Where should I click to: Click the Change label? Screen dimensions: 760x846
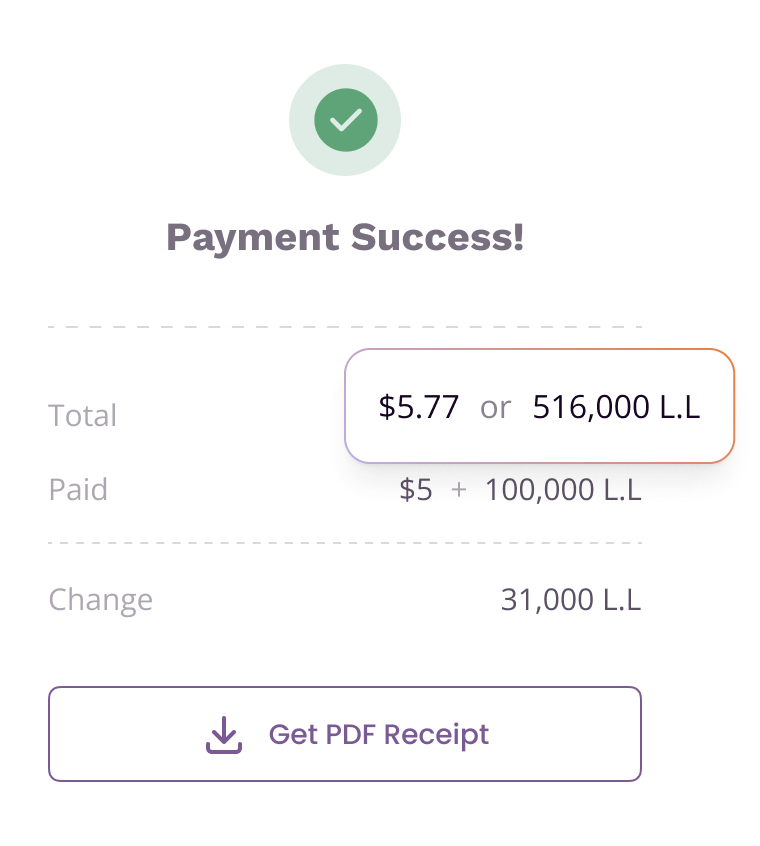point(101,599)
